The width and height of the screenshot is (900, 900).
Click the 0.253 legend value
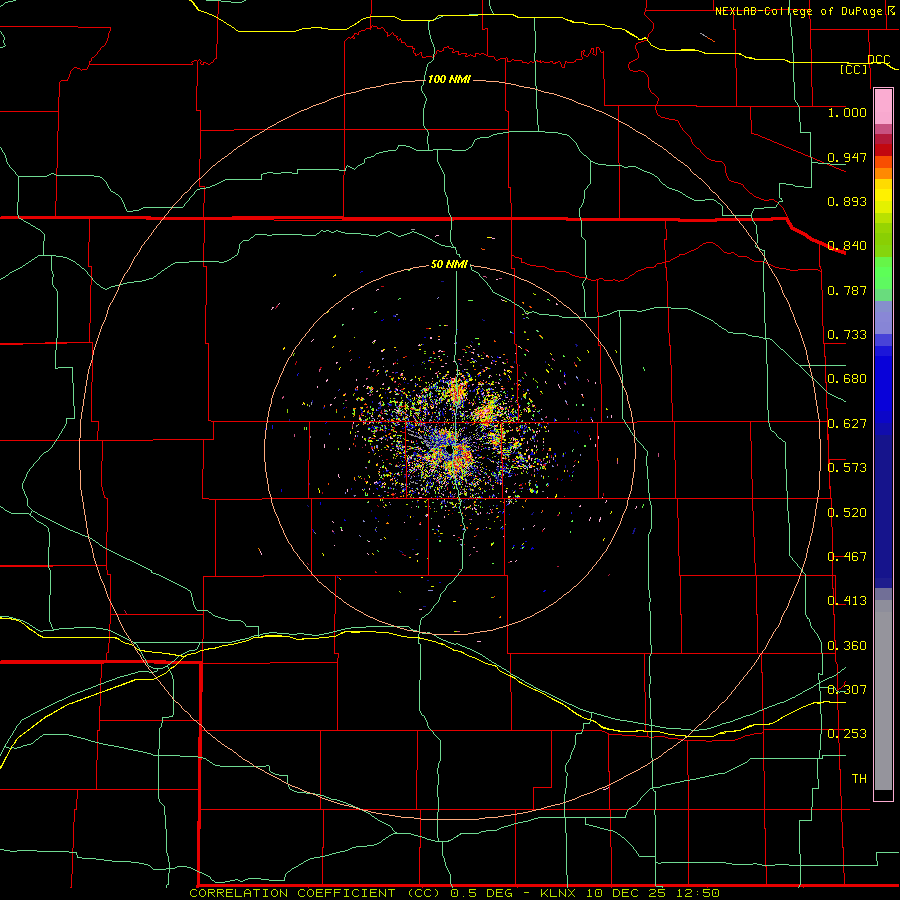[x=847, y=734]
